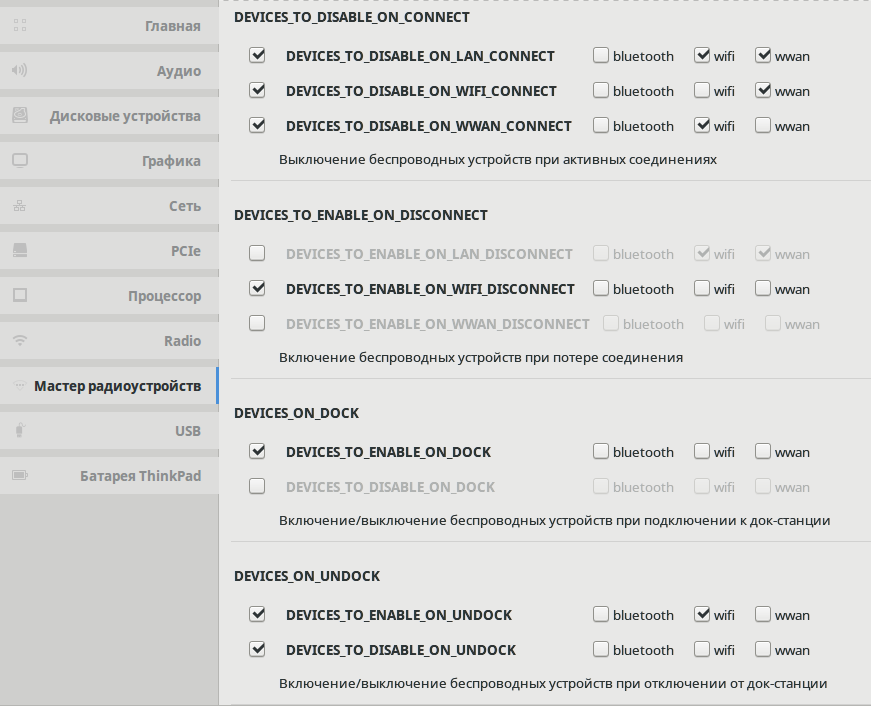871x706 pixels.
Task: Switch to the Аудио tab
Action: click(x=109, y=71)
